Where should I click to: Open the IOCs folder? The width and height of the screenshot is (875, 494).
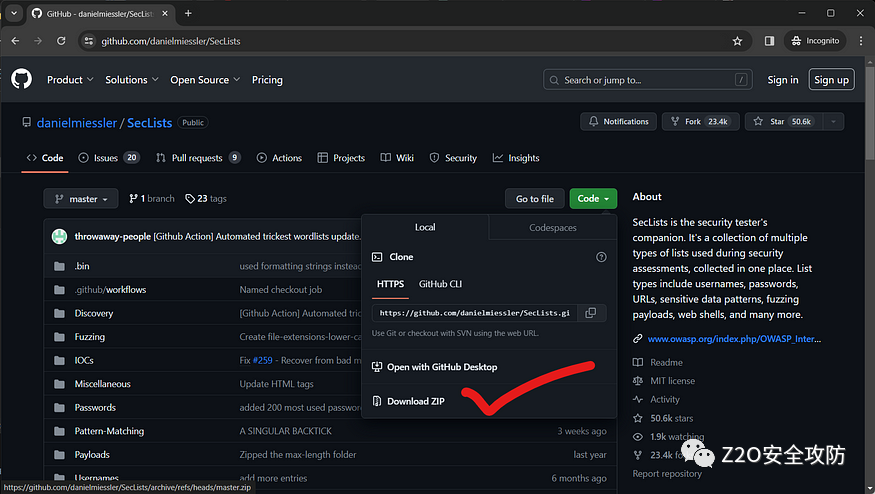(84, 360)
